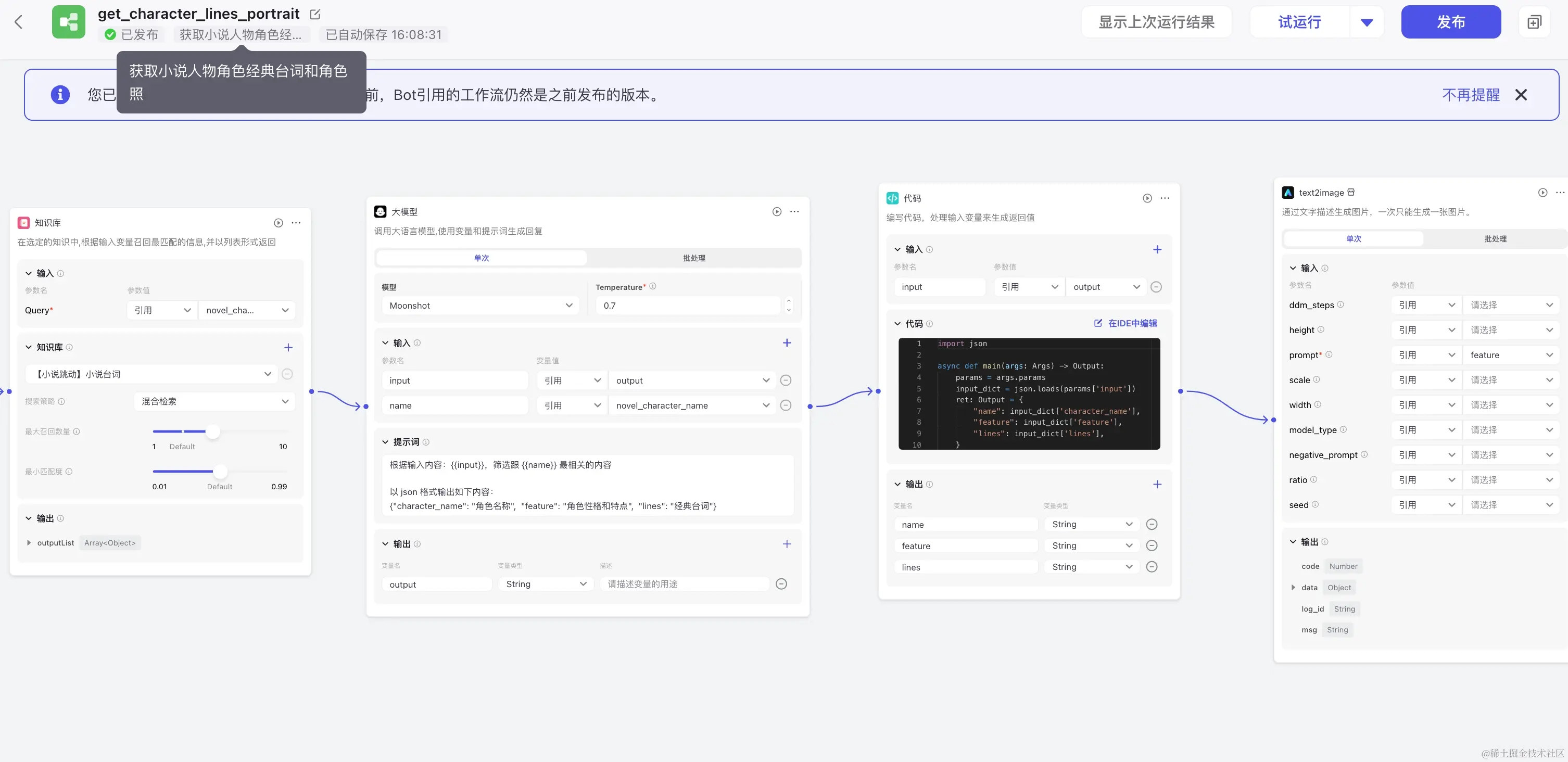Run the 知识库 node with its play icon

tap(278, 223)
